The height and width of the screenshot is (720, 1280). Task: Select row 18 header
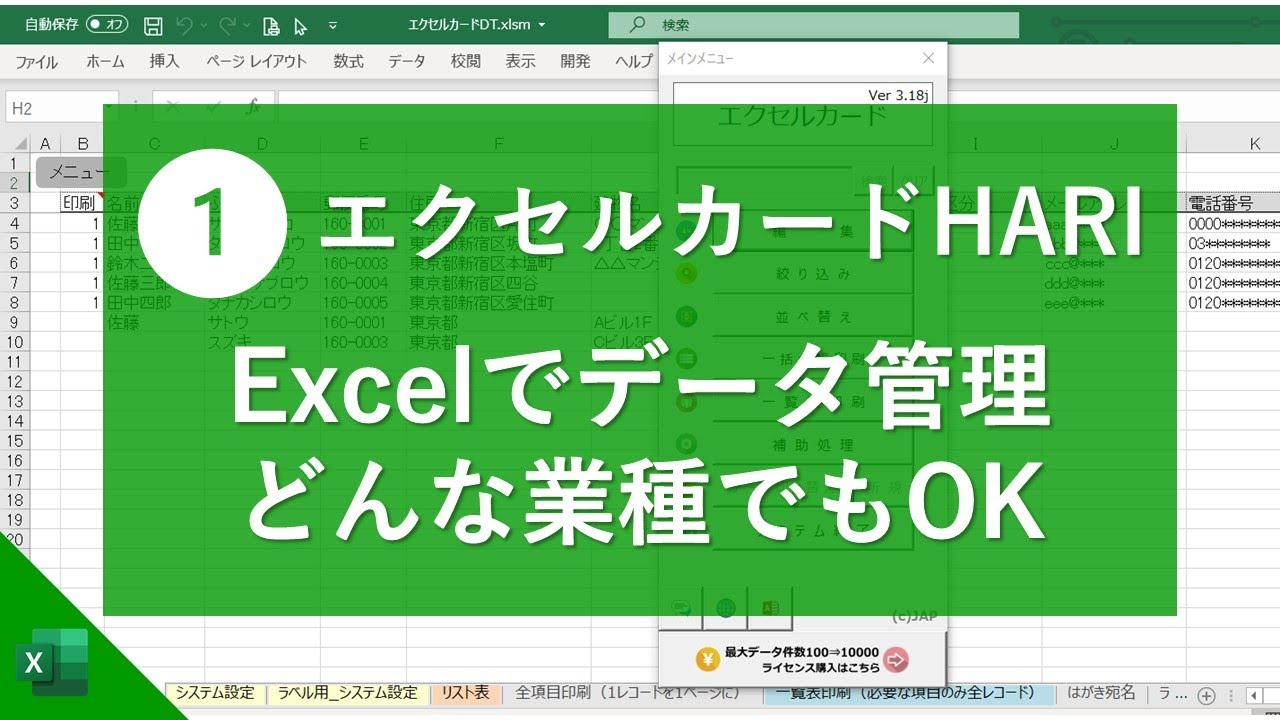pyautogui.click(x=15, y=500)
